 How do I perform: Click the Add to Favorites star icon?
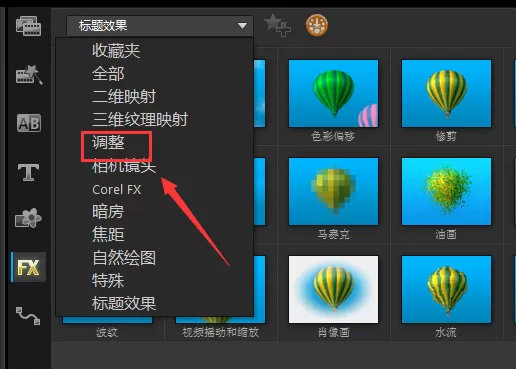pos(277,25)
